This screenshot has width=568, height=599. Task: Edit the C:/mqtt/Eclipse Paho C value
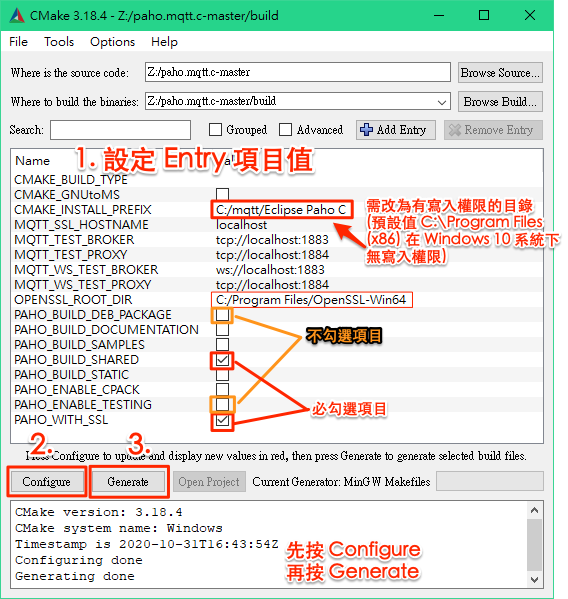281,210
